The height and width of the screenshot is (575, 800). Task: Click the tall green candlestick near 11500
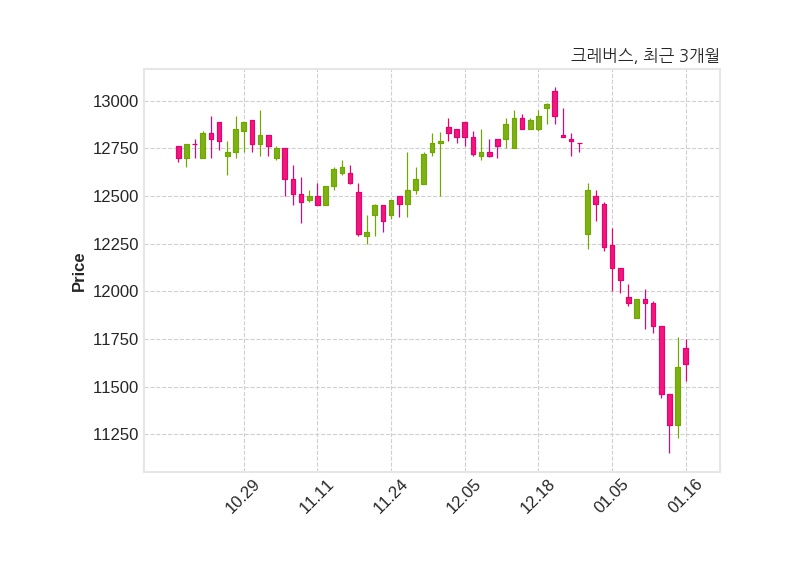tap(678, 396)
